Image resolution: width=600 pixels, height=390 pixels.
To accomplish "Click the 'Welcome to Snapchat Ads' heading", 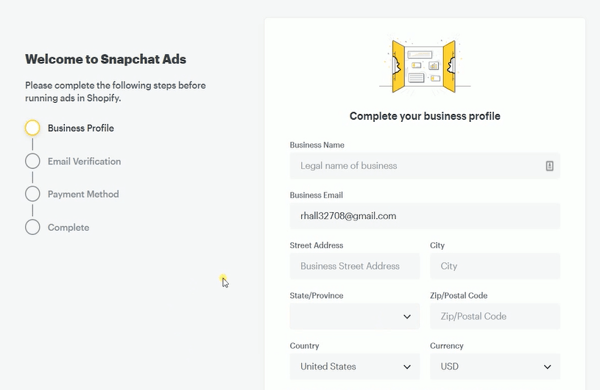I will [x=106, y=59].
